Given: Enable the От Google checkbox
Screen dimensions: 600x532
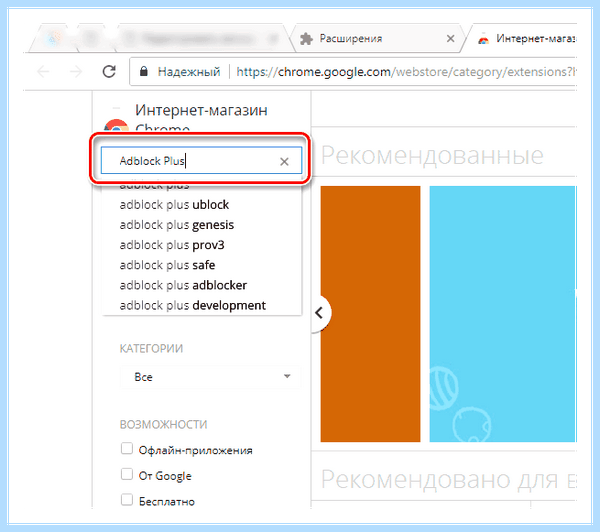Looking at the screenshot, I should 127,474.
